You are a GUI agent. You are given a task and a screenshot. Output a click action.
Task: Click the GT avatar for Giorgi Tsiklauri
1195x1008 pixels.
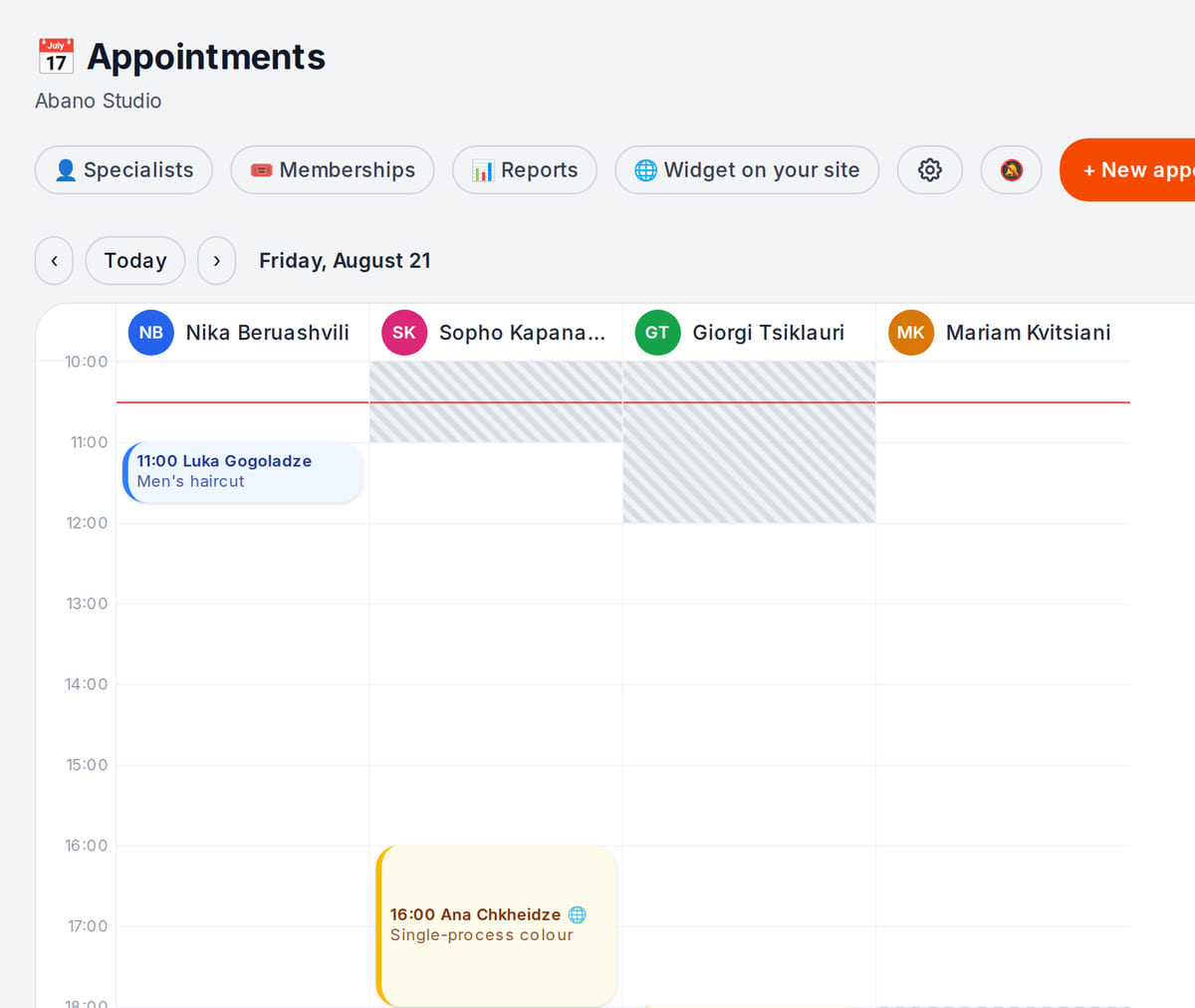pyautogui.click(x=657, y=333)
